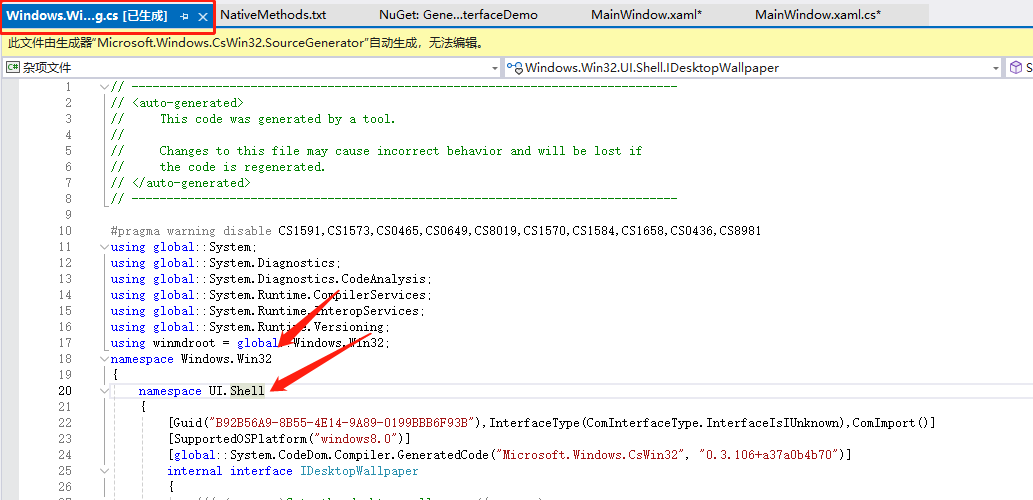Click the "Microsoft.Windows.CsWin32" string on line 24
The image size is (1033, 500).
click(592, 455)
